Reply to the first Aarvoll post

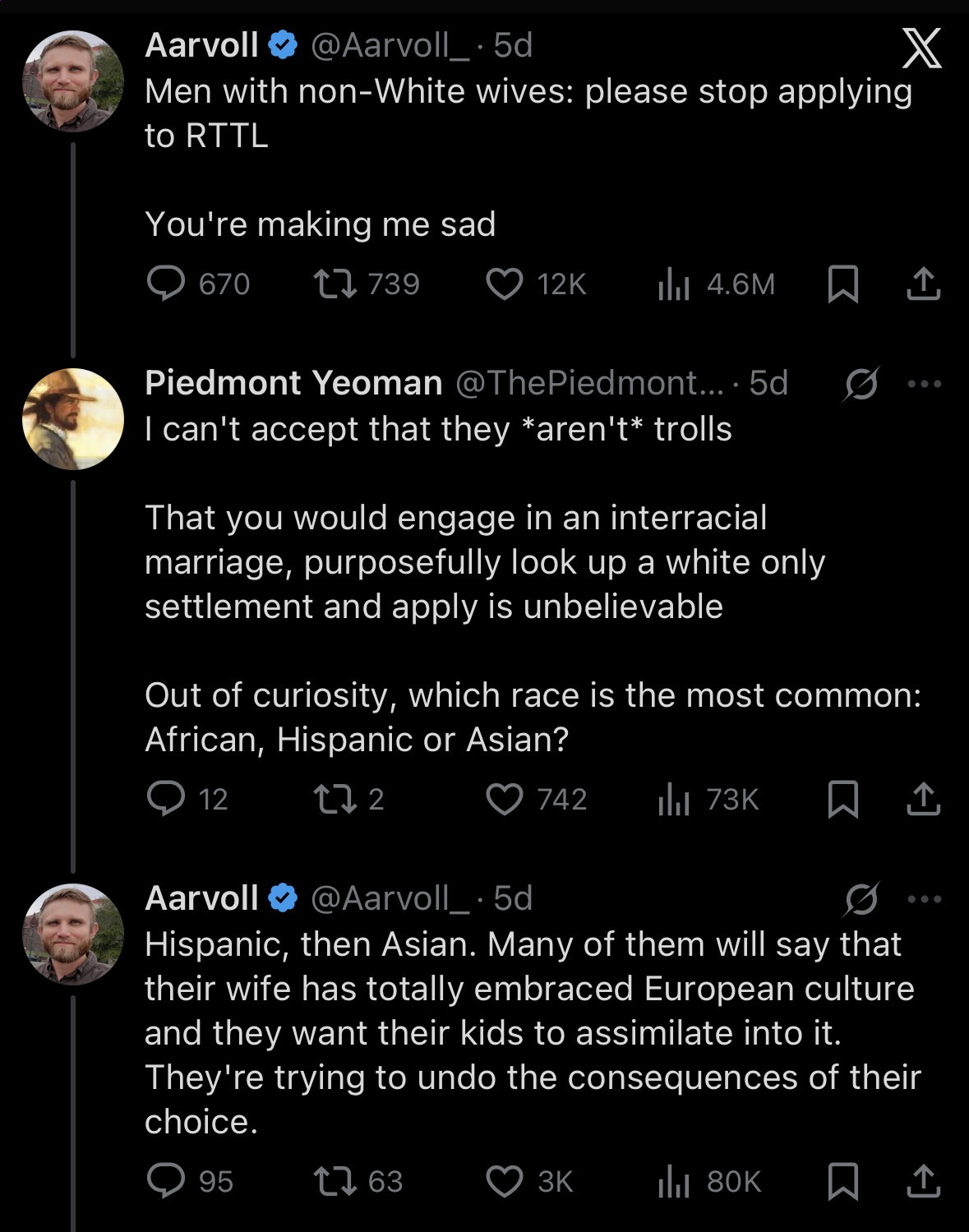pos(166,284)
